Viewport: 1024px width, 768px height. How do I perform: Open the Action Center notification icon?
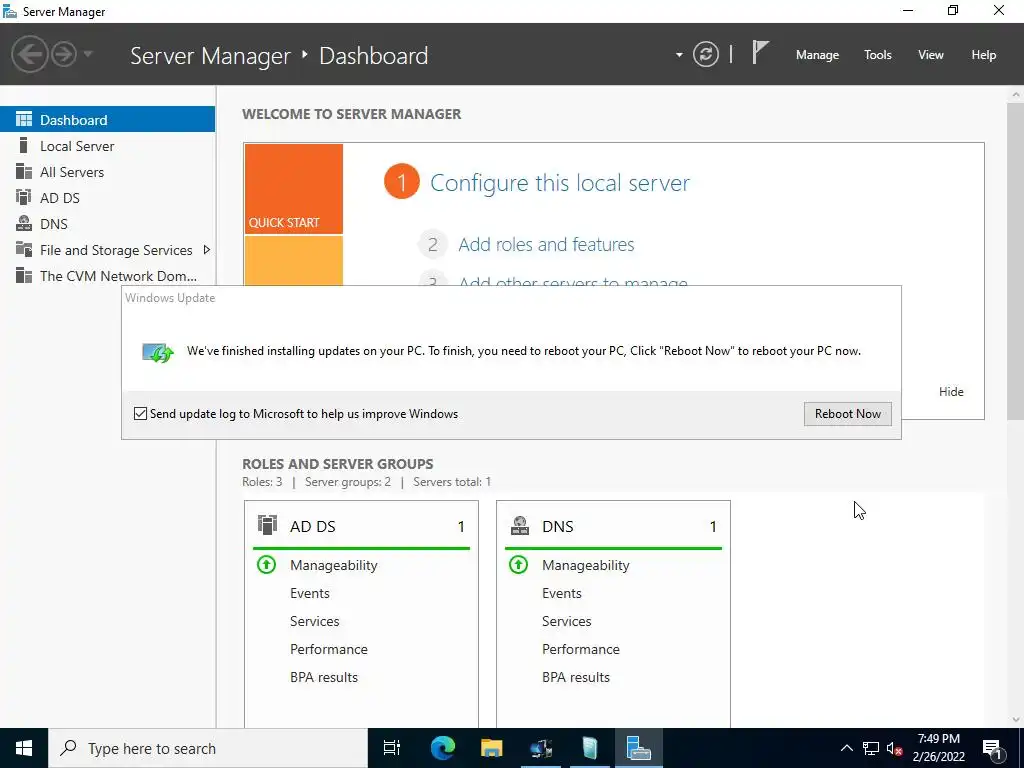[993, 748]
